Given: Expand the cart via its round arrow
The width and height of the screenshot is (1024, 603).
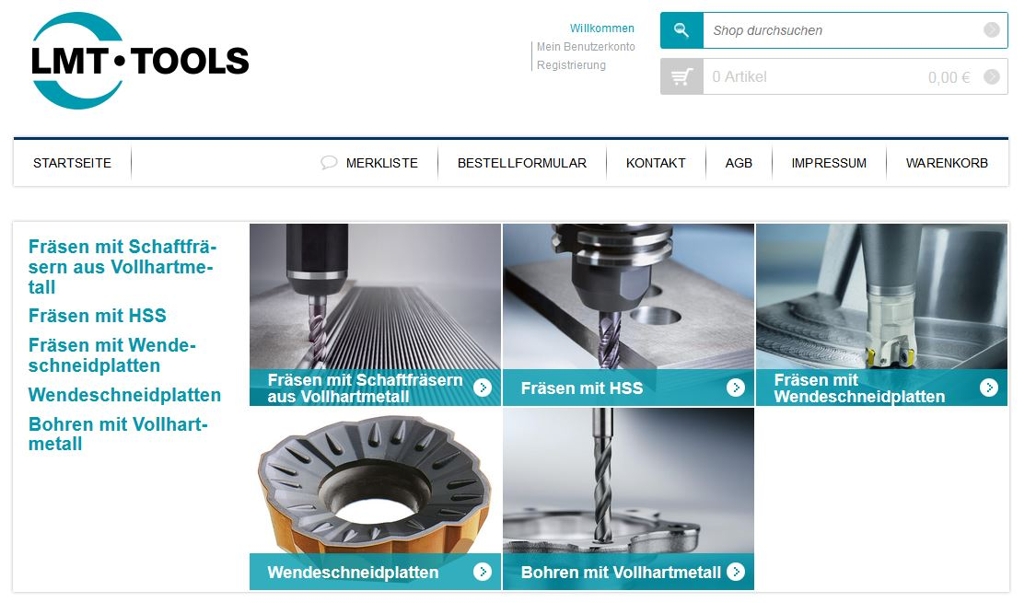Looking at the screenshot, I should click(x=991, y=77).
